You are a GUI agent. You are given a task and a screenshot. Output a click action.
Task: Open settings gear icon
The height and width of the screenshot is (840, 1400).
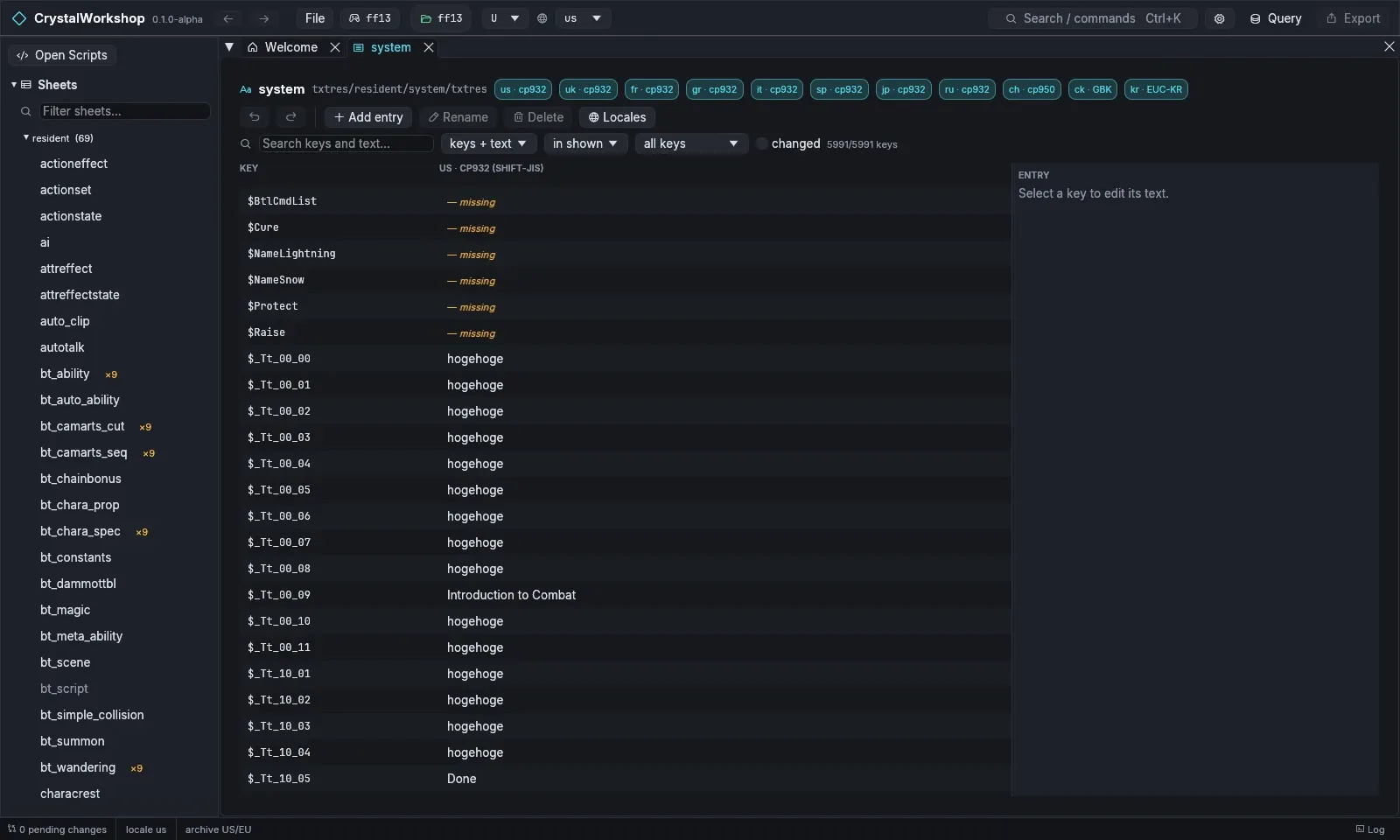pyautogui.click(x=1219, y=18)
